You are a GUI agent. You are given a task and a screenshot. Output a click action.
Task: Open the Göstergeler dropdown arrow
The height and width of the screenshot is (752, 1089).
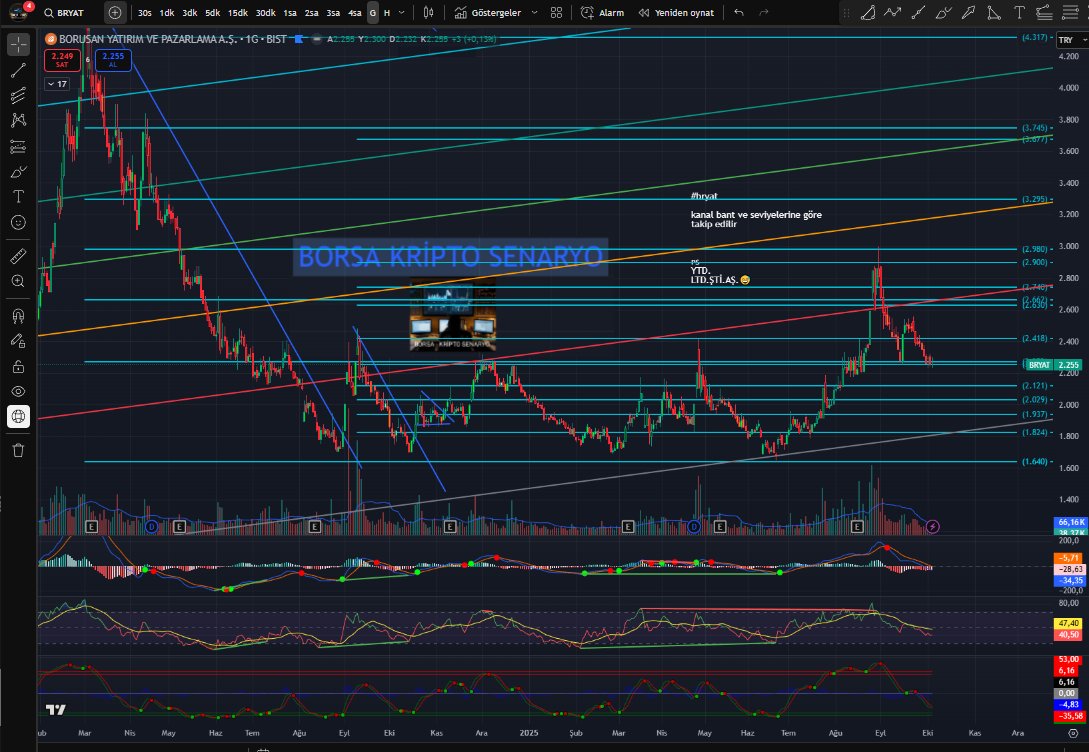pyautogui.click(x=534, y=12)
